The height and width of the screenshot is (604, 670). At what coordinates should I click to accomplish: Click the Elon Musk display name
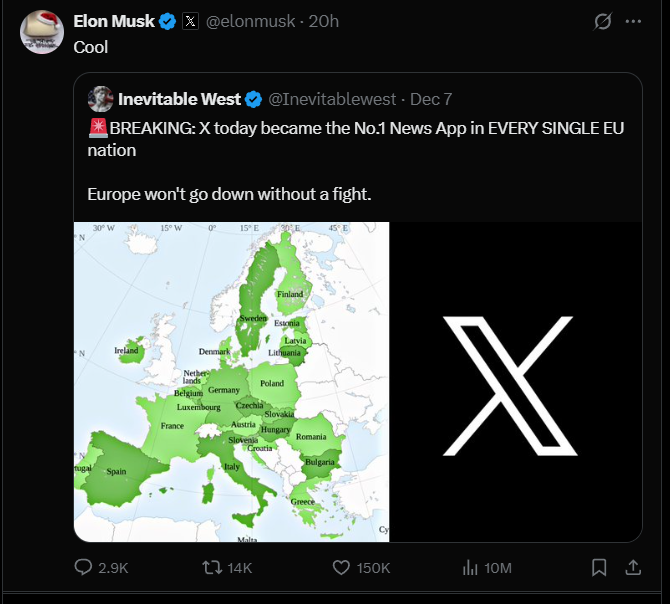coord(113,21)
